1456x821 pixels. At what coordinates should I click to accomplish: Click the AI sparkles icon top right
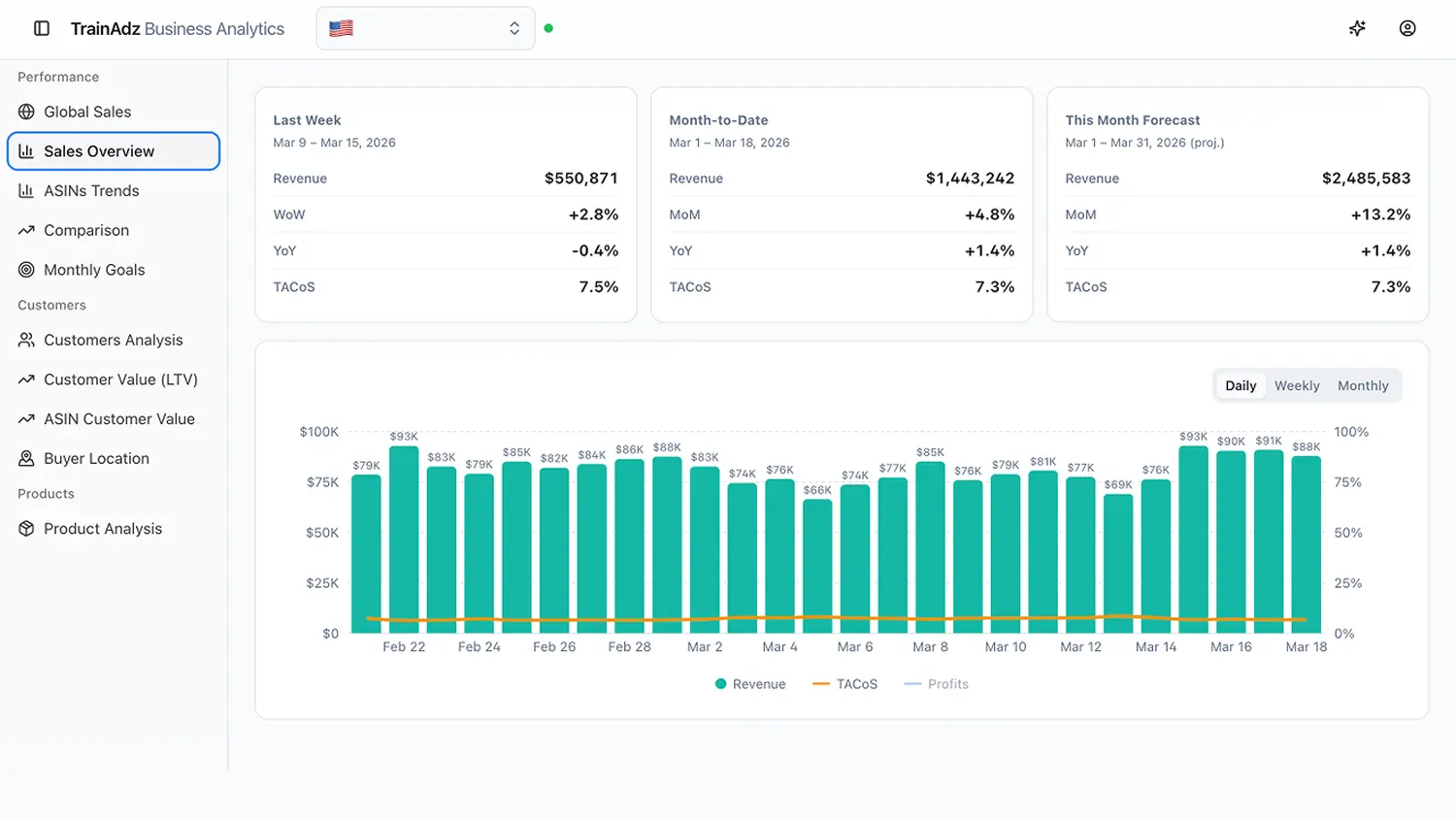(x=1356, y=28)
